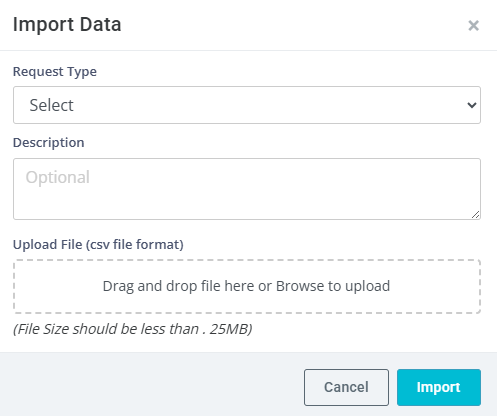497x416 pixels.
Task: Click the 'Description' field label
Action: (49, 143)
